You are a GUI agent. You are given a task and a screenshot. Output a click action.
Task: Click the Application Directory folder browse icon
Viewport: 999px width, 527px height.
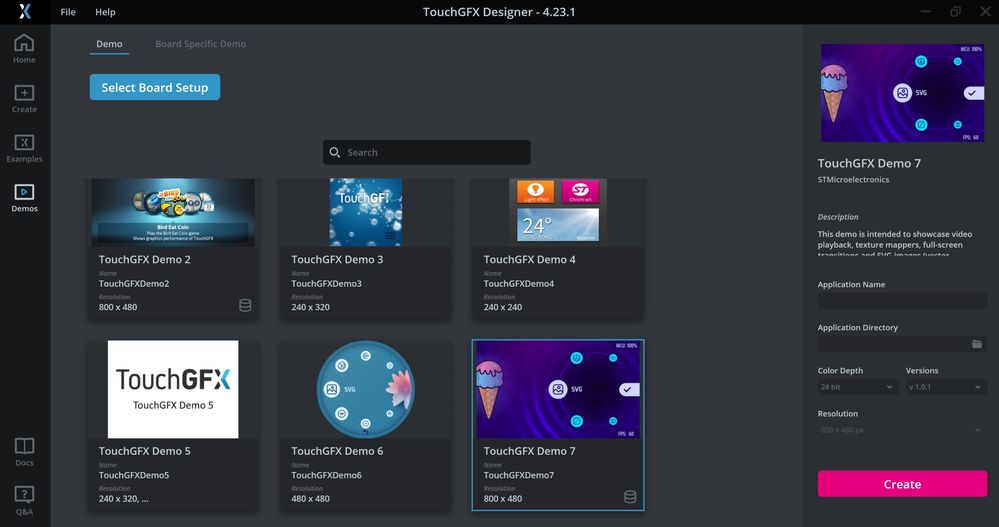tap(977, 344)
